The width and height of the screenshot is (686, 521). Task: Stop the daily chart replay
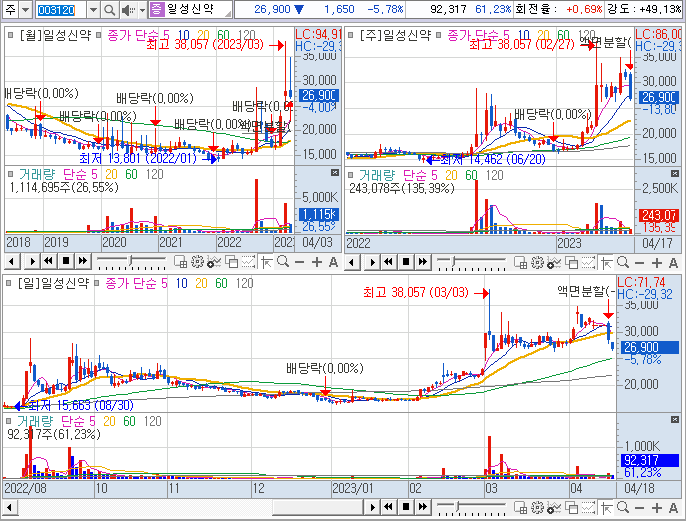point(406,507)
